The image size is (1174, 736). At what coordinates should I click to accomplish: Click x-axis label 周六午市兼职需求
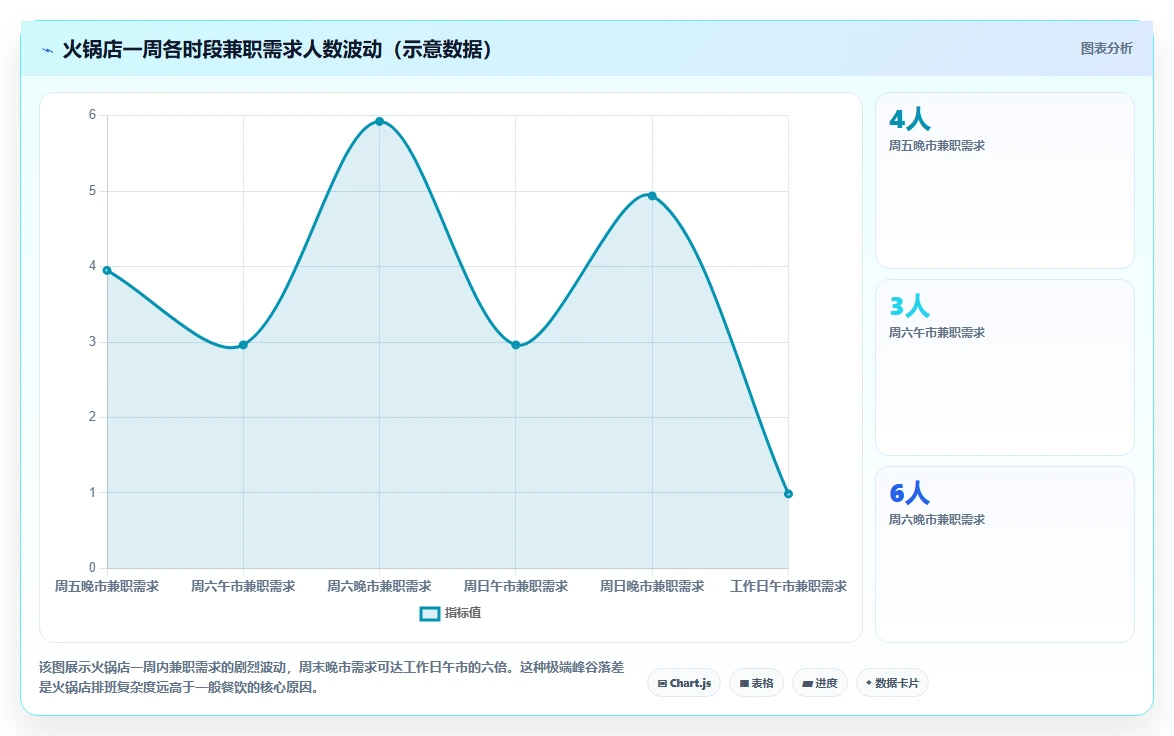tap(243, 586)
